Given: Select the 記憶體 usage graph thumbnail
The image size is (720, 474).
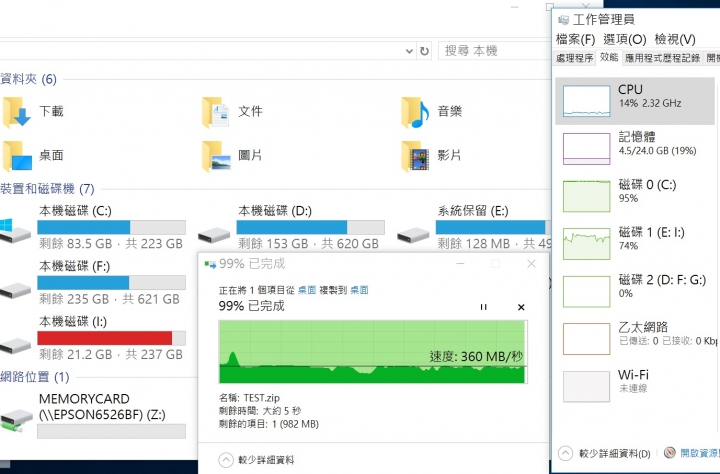Looking at the screenshot, I should click(x=586, y=148).
